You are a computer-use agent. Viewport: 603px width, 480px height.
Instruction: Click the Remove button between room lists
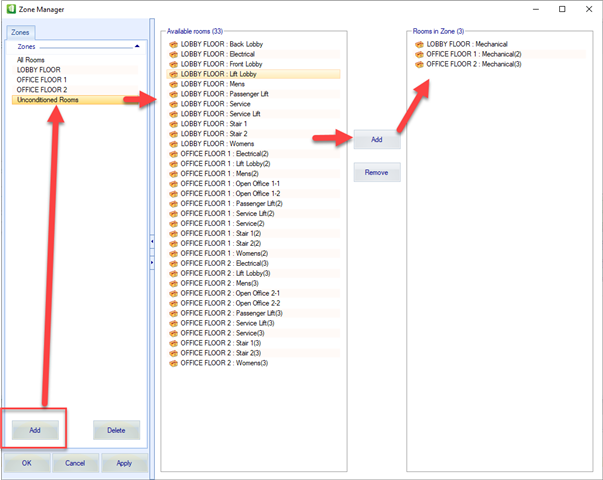[377, 172]
